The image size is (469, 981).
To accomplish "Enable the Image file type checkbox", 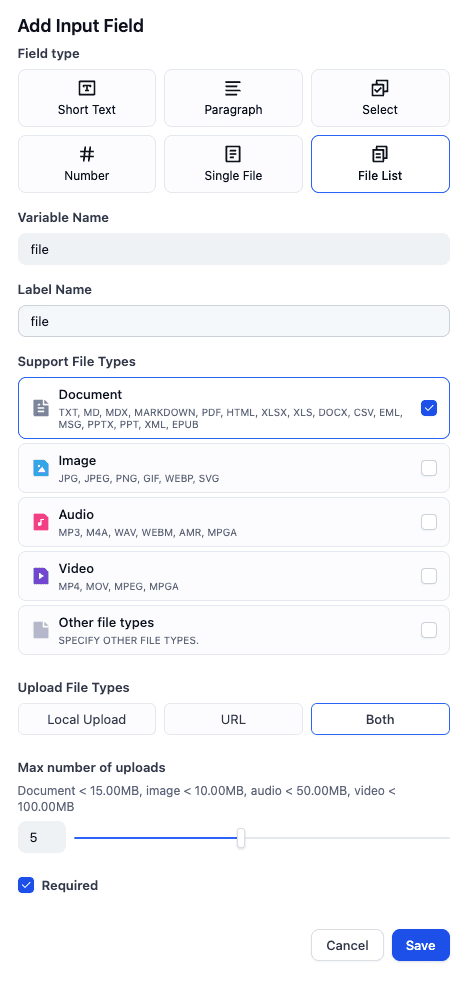I will click(x=429, y=468).
